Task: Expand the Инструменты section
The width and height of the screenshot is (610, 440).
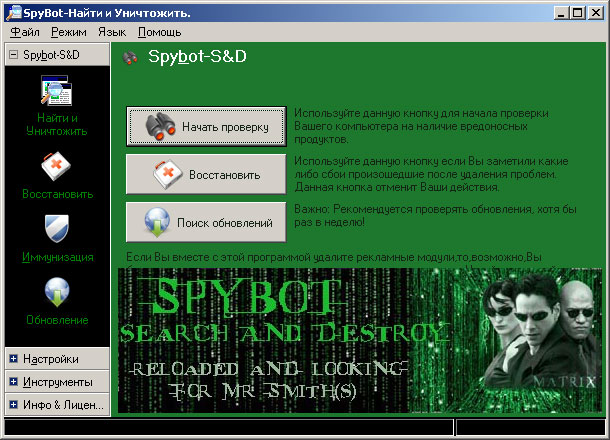Action: click(x=14, y=382)
